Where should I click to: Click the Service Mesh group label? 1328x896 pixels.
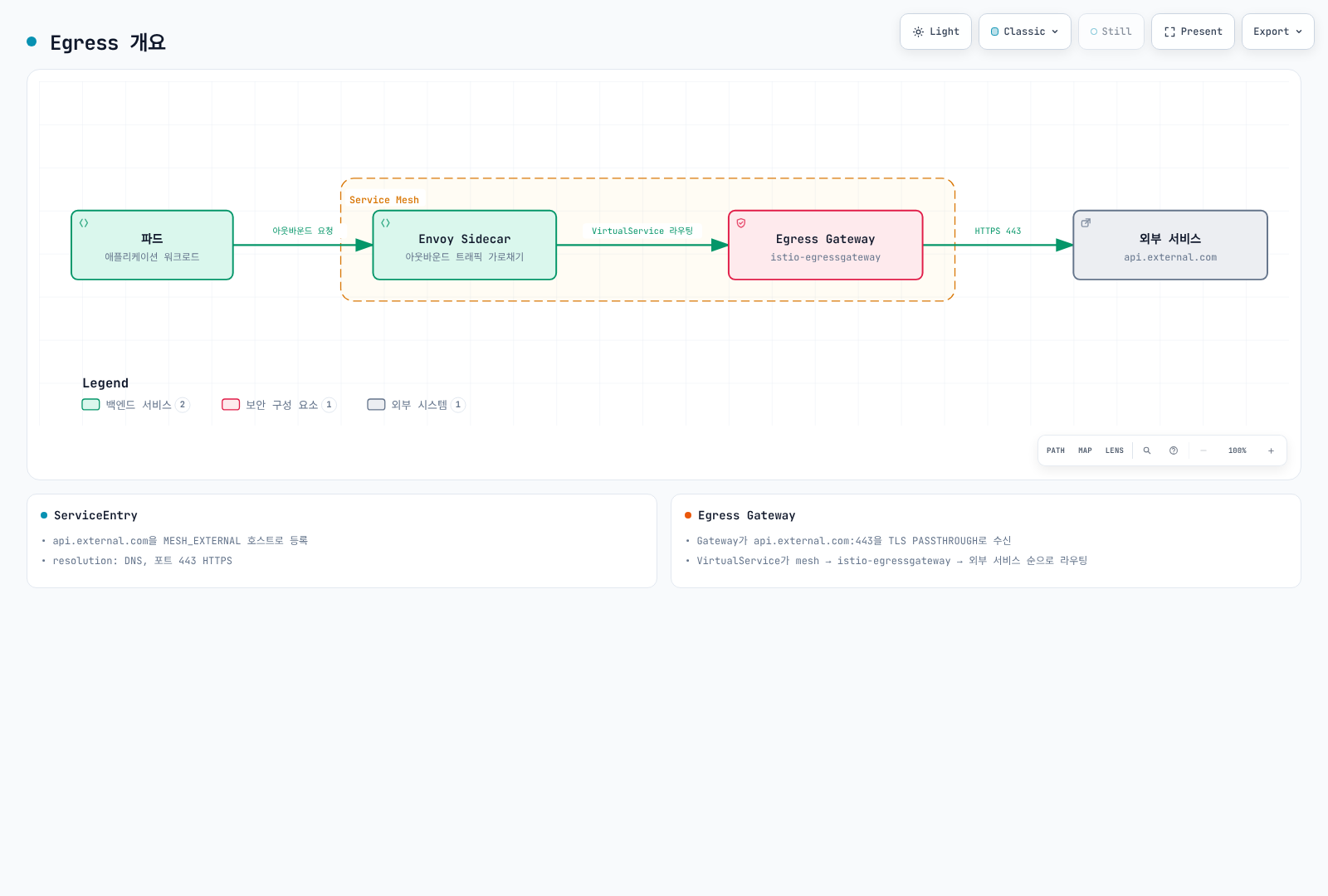(x=384, y=200)
